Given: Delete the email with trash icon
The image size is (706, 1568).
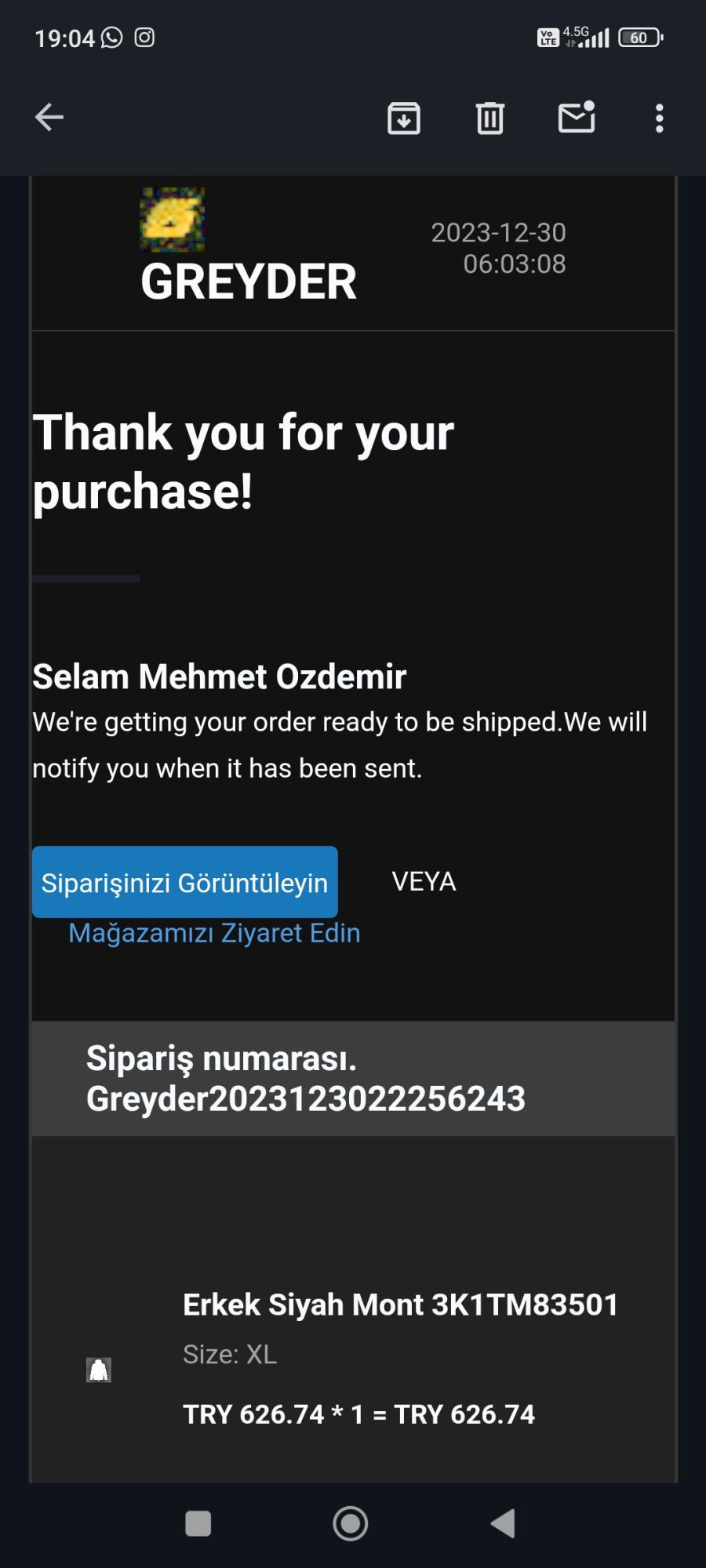Looking at the screenshot, I should tap(490, 118).
